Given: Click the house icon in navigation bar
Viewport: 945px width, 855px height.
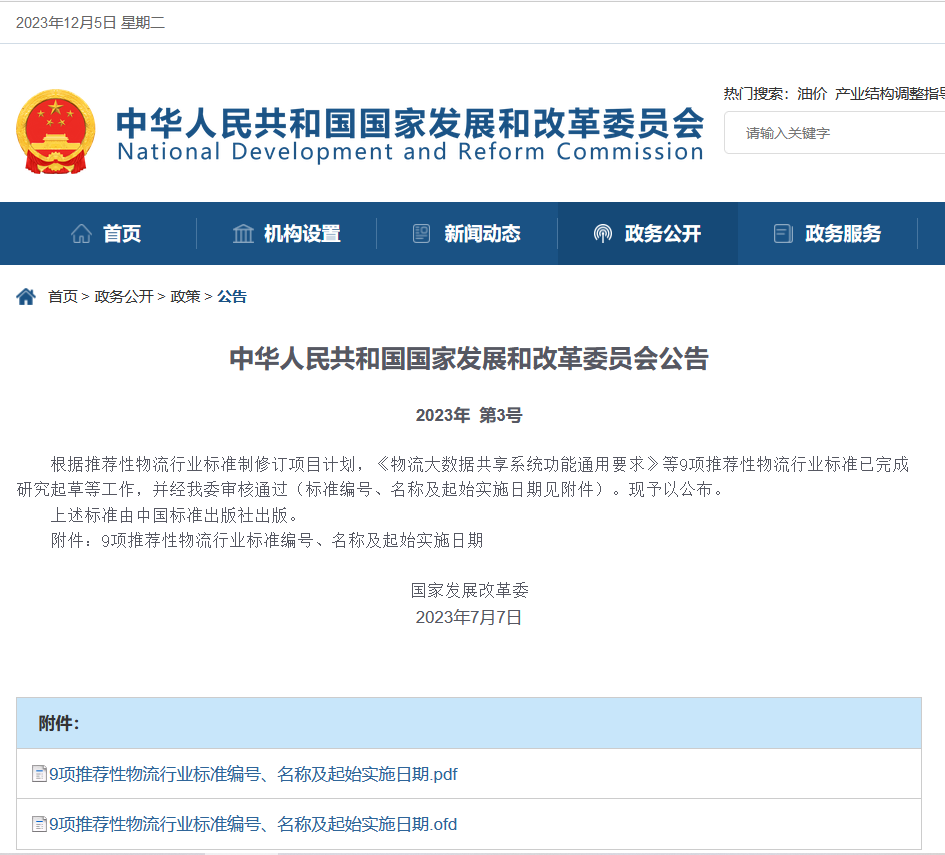Looking at the screenshot, I should 81,233.
